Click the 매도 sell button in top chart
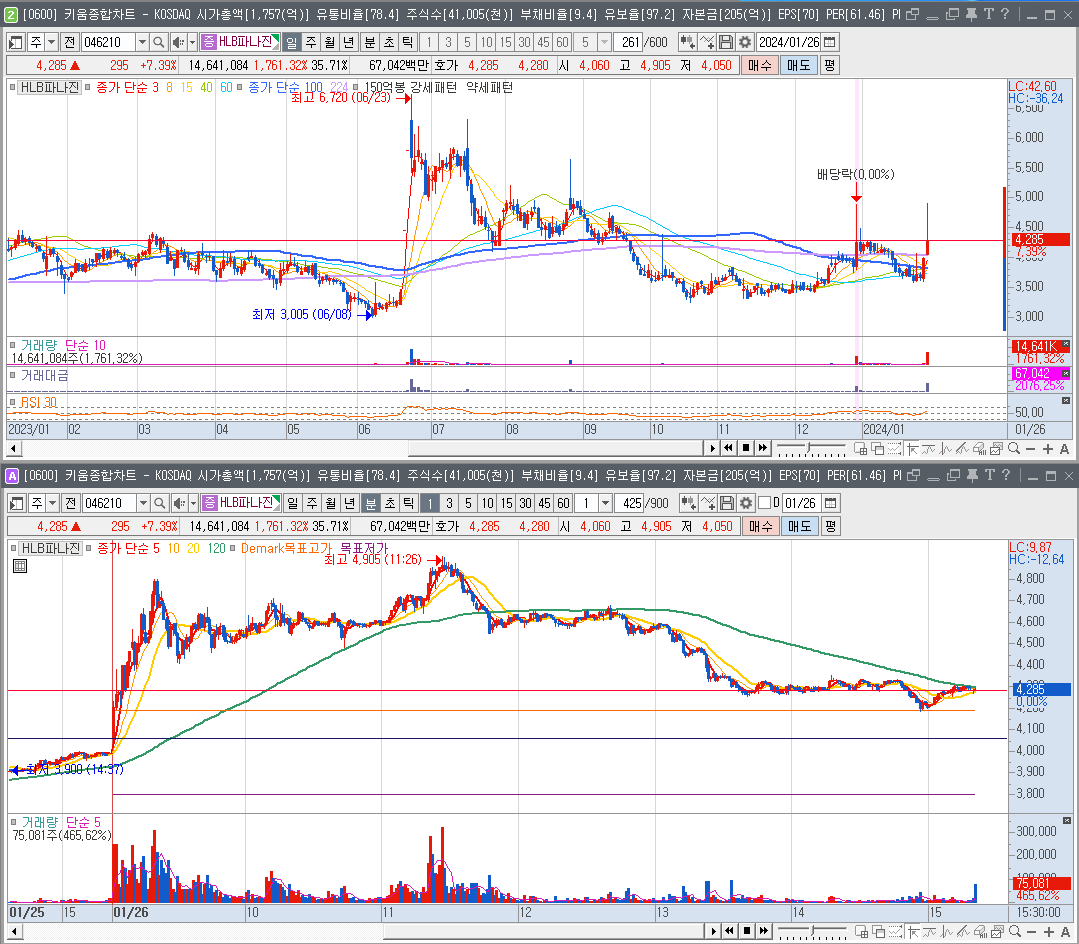This screenshot has height=944, width=1079. [x=798, y=65]
